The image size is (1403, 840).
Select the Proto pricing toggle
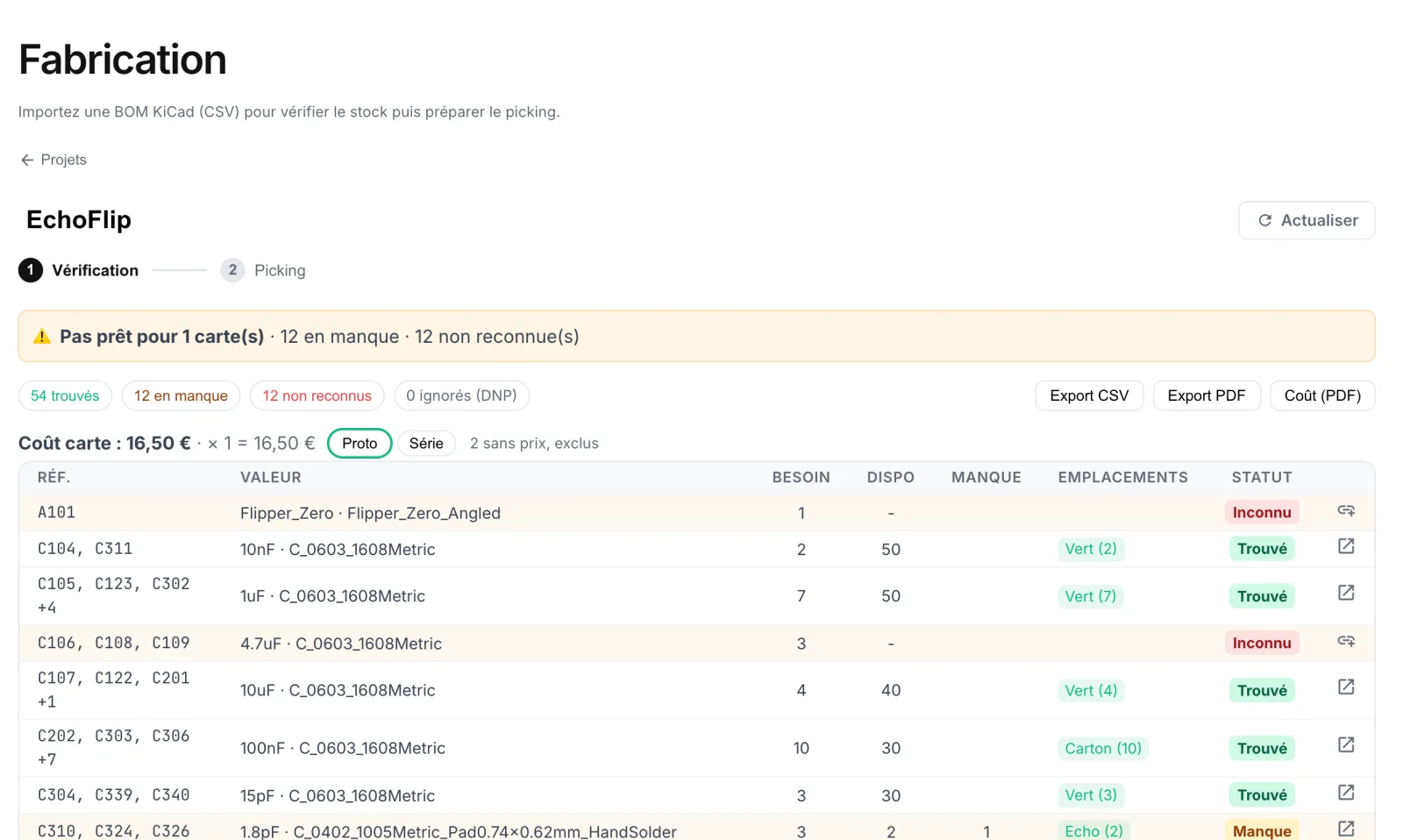tap(360, 444)
